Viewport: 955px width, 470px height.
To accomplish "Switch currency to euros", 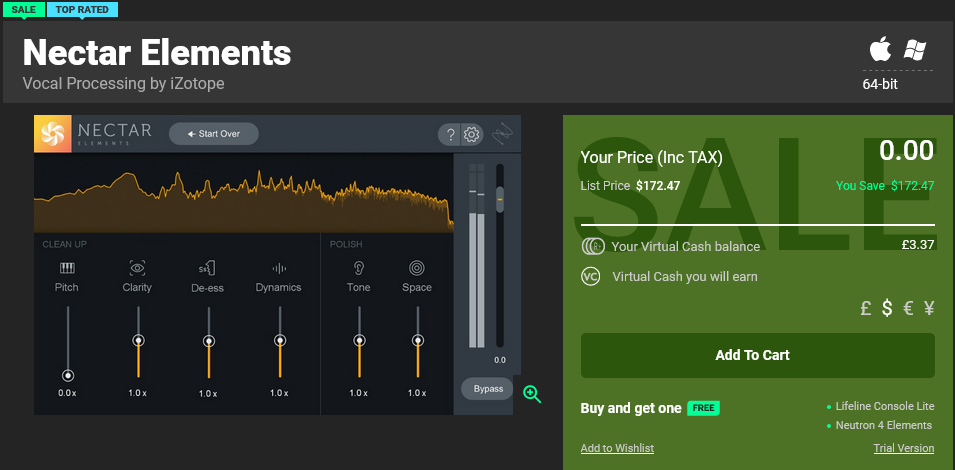I will pyautogui.click(x=908, y=309).
